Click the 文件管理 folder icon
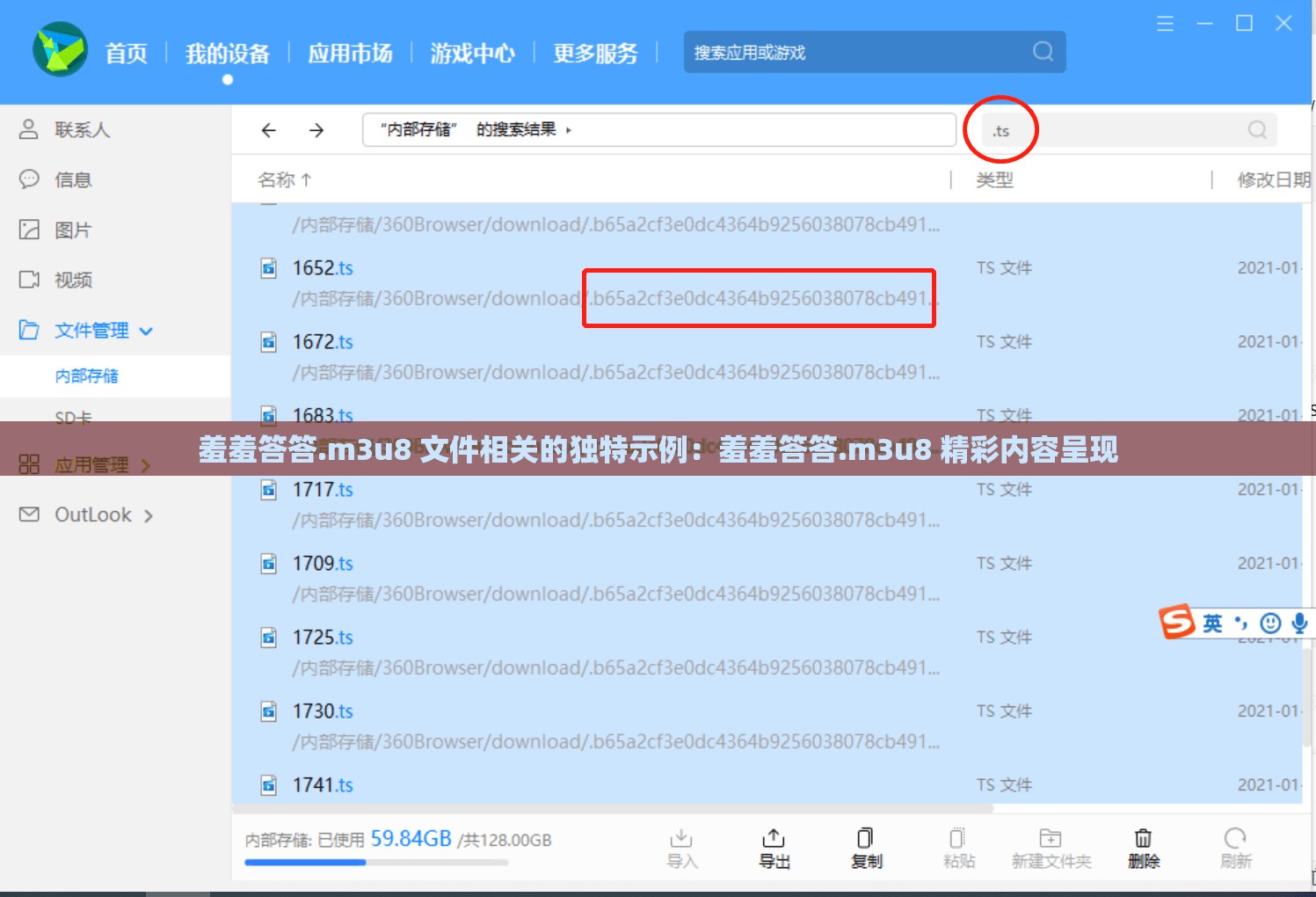The width and height of the screenshot is (1316, 897). pos(29,330)
